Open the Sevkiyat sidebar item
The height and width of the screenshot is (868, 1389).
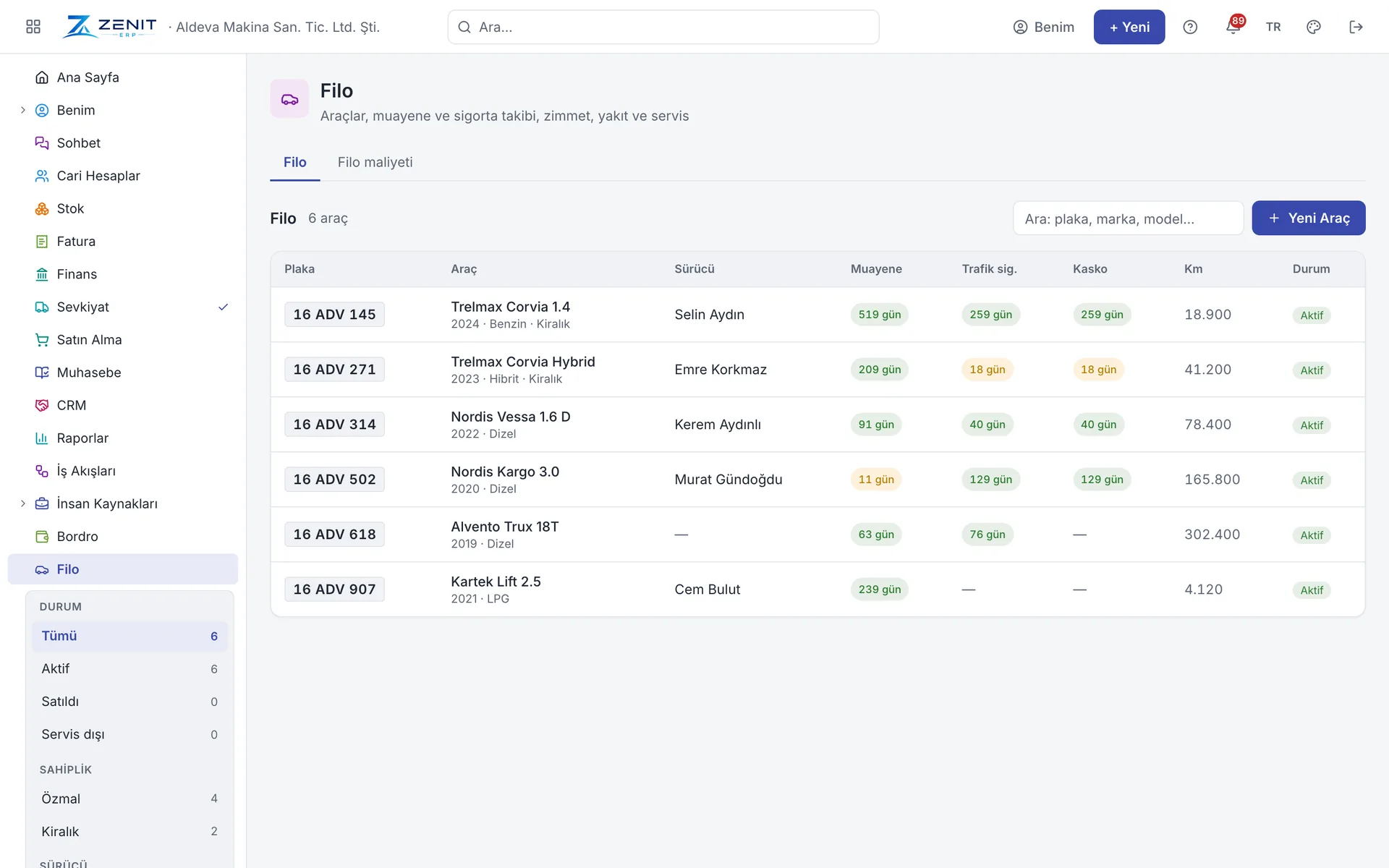[123, 307]
